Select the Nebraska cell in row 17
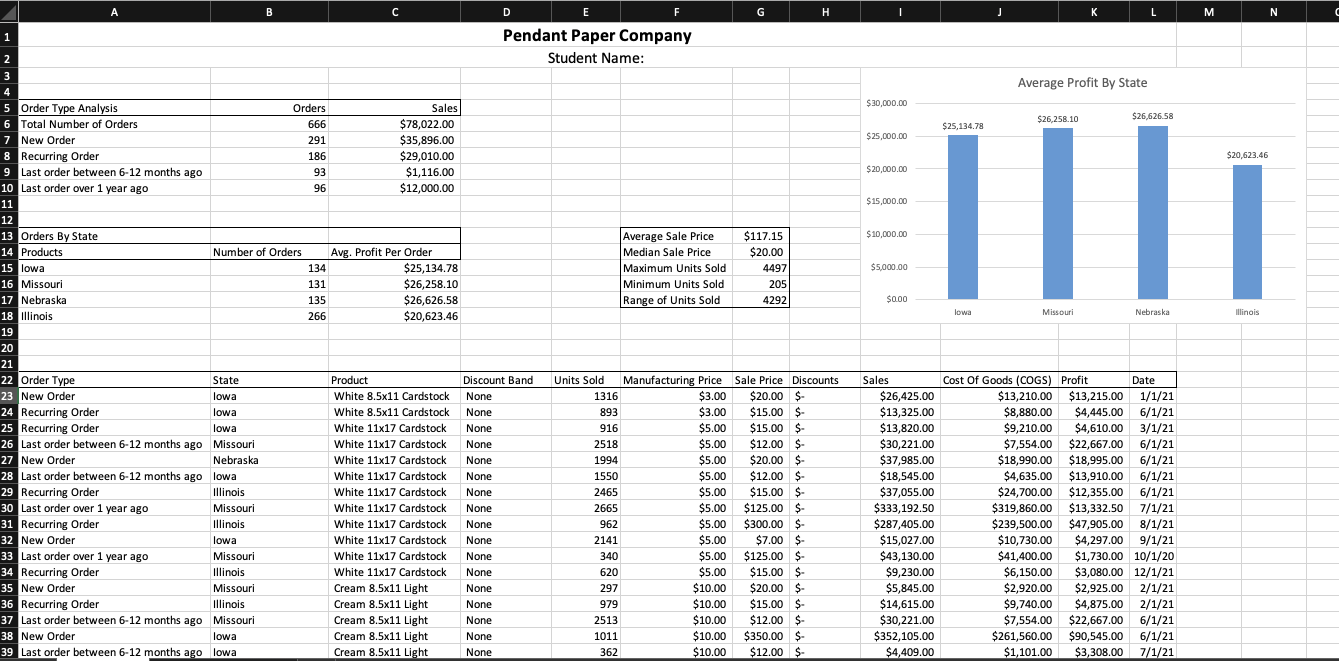 click(114, 300)
